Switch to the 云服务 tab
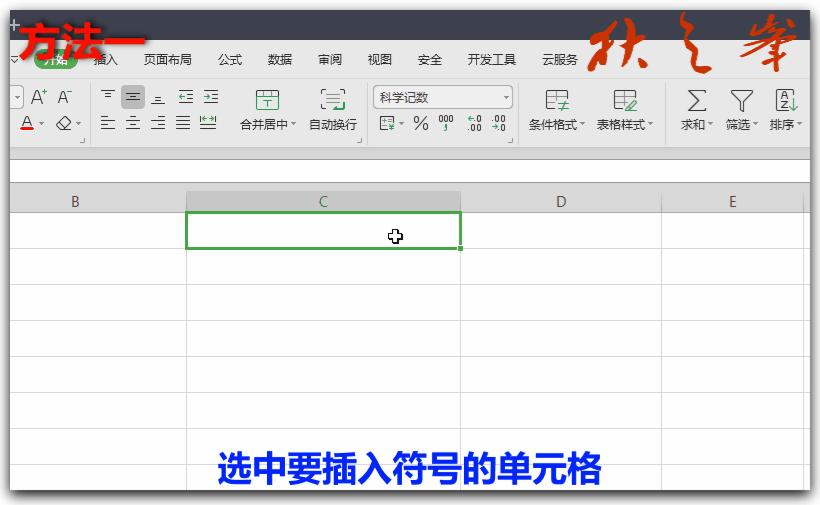The image size is (820, 505). [x=560, y=60]
